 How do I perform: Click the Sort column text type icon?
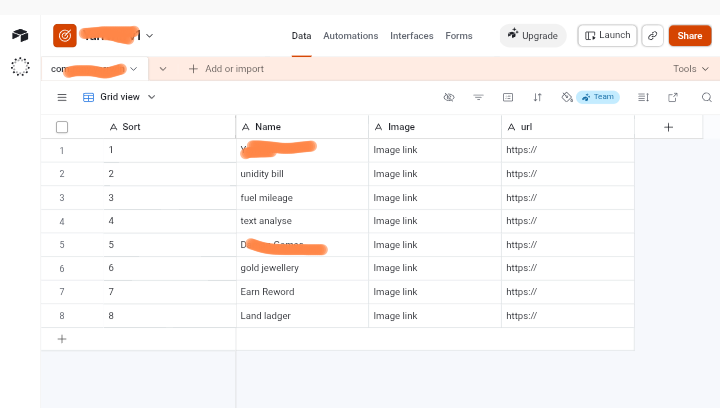(113, 127)
